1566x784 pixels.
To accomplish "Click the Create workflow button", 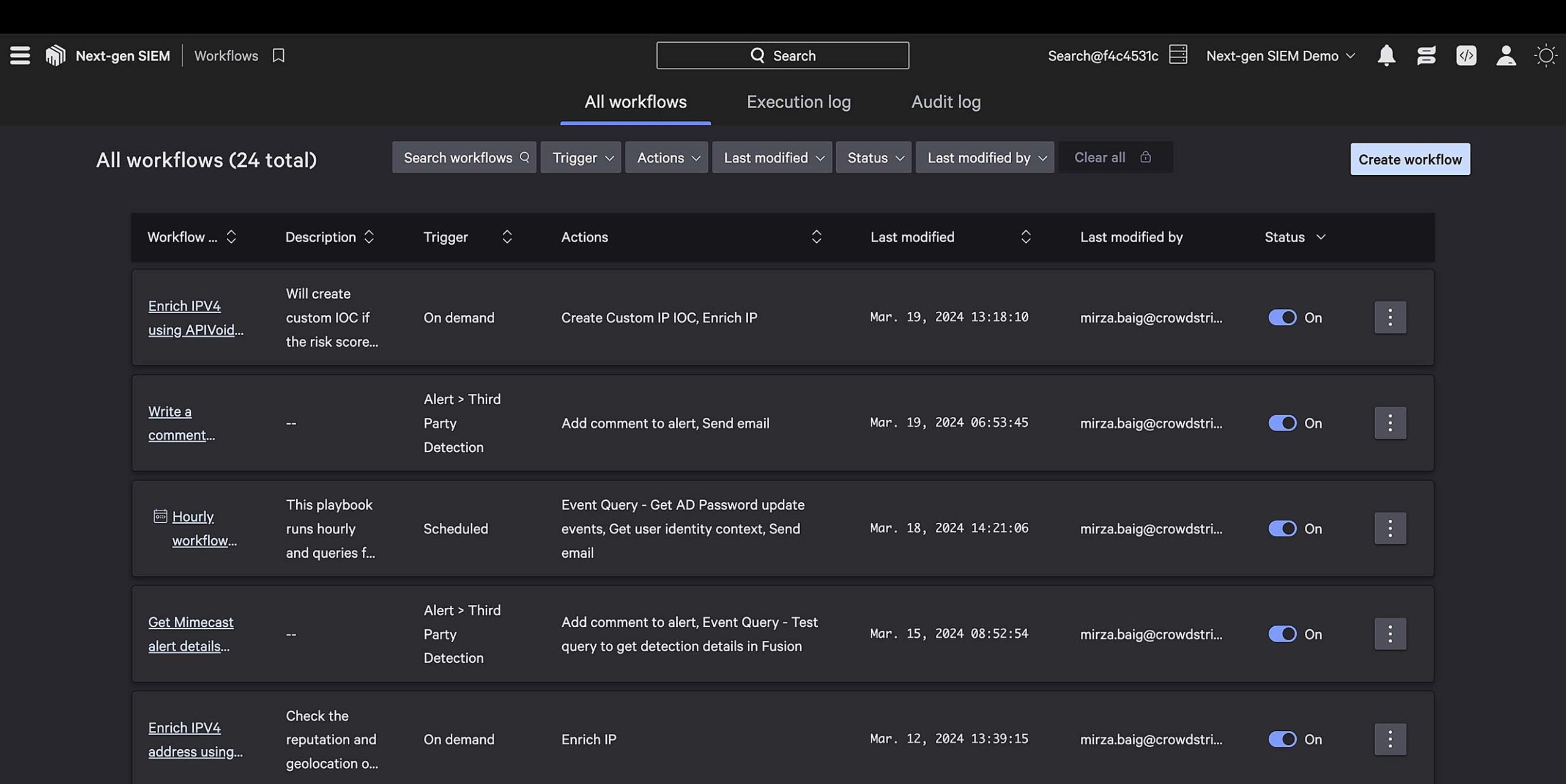I will point(1409,160).
